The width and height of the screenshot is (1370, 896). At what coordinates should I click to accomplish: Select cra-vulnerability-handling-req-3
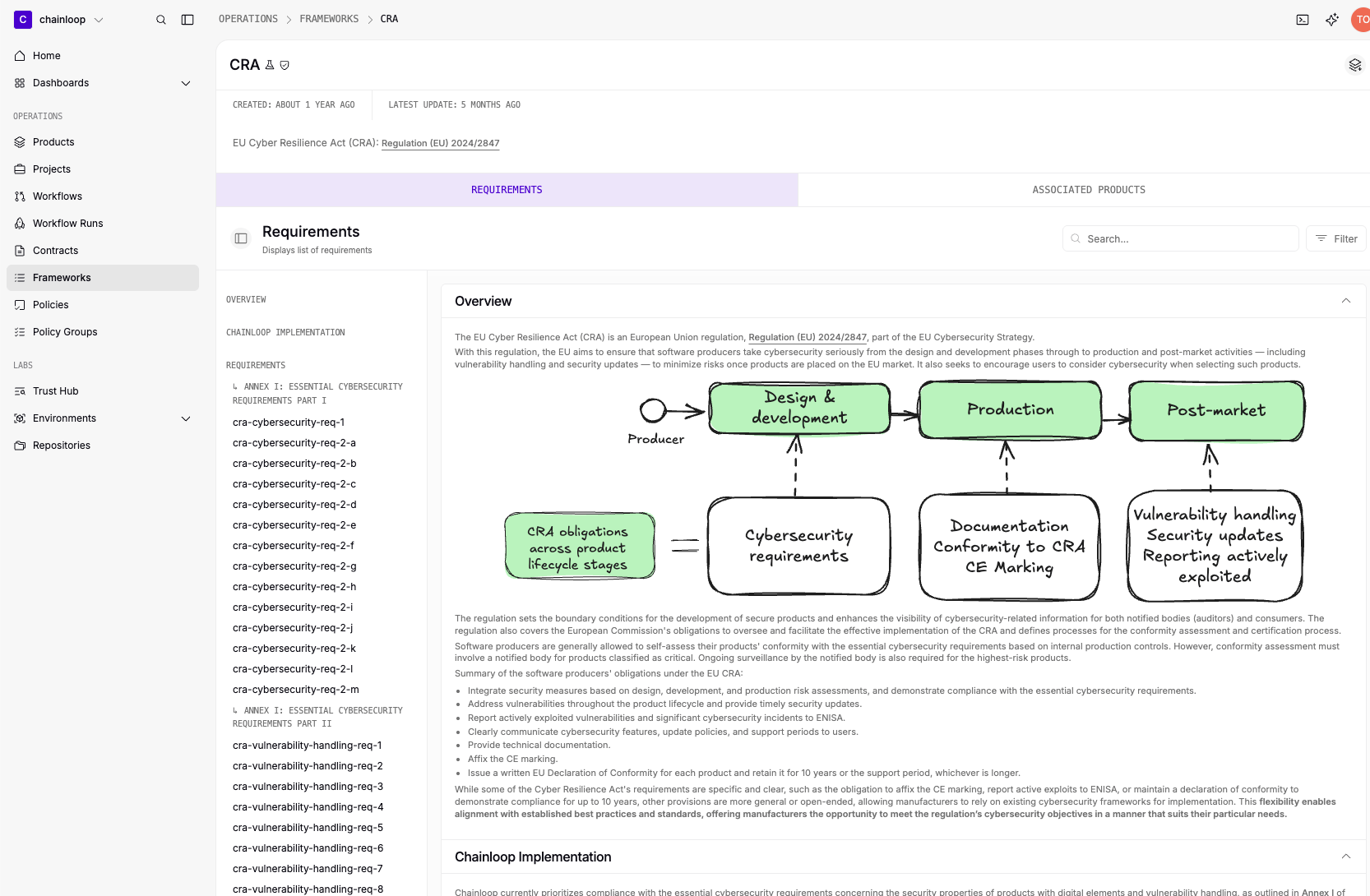coord(308,787)
